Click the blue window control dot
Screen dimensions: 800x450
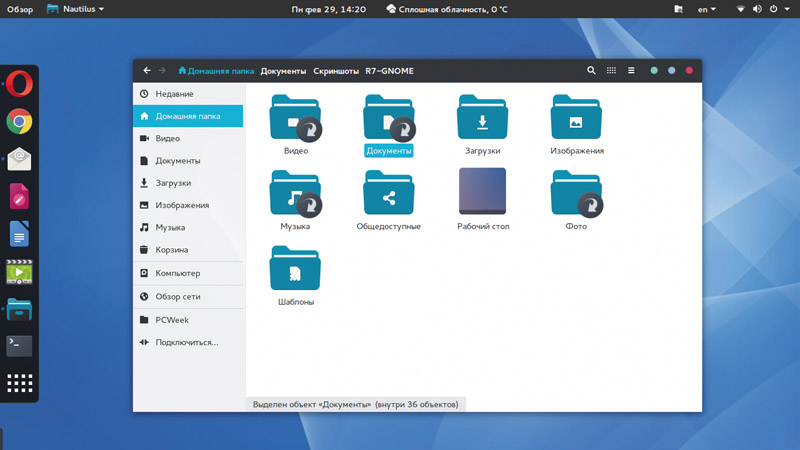point(671,70)
